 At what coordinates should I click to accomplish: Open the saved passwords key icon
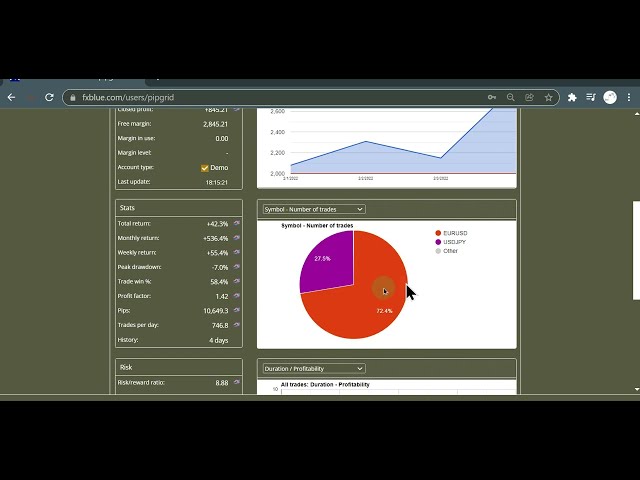pos(492,97)
